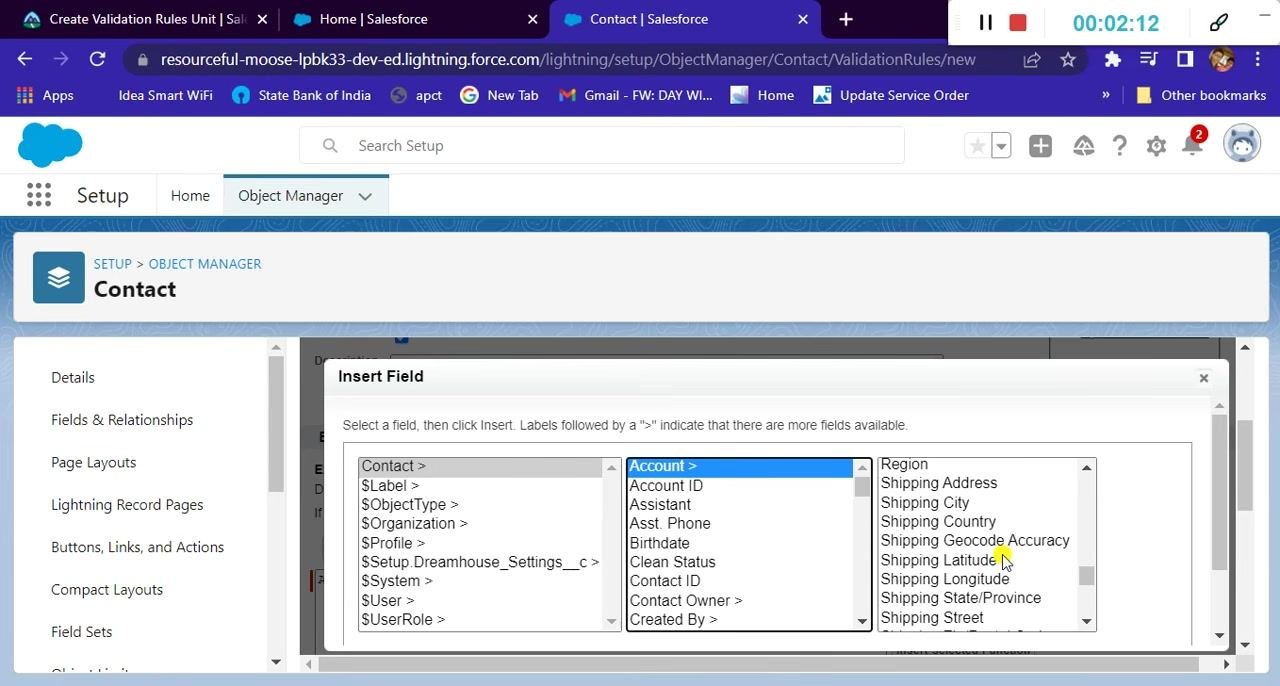Open Fields & Relationships in sidebar
This screenshot has width=1280, height=686.
tap(122, 420)
